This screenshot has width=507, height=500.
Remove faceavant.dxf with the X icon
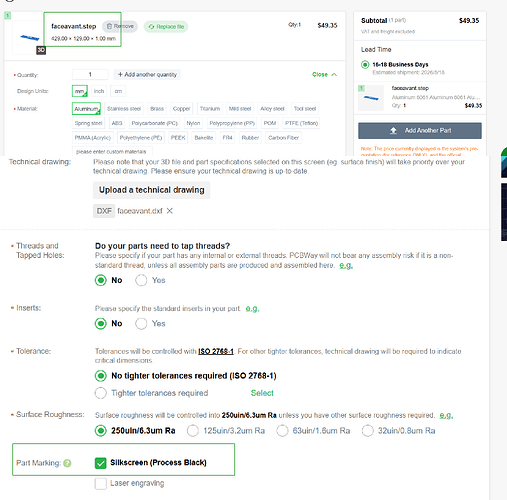tap(170, 211)
